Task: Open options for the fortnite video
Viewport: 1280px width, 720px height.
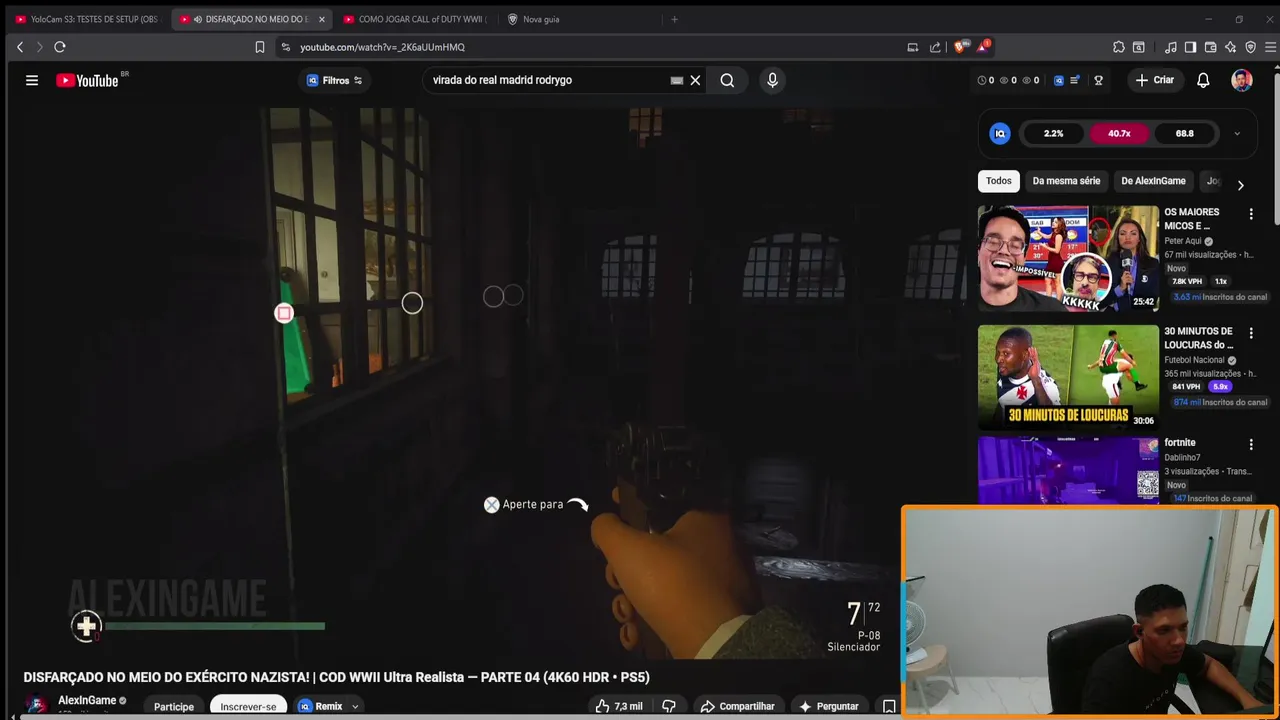Action: [x=1251, y=444]
